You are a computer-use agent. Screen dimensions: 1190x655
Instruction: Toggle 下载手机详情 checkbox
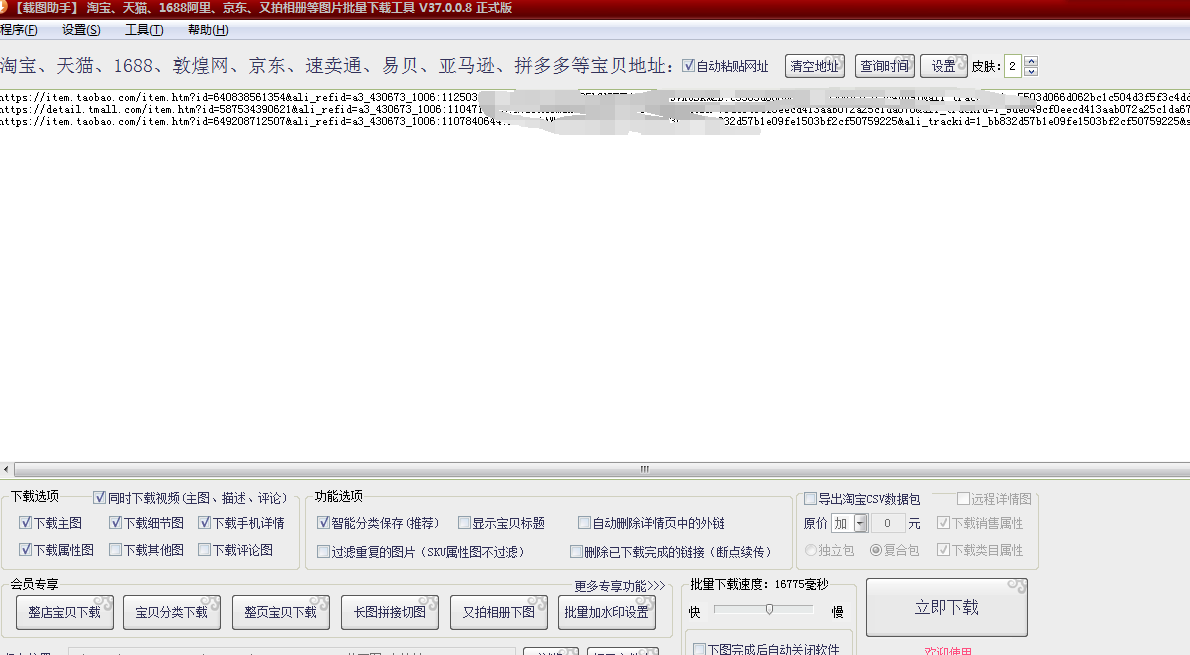(205, 523)
